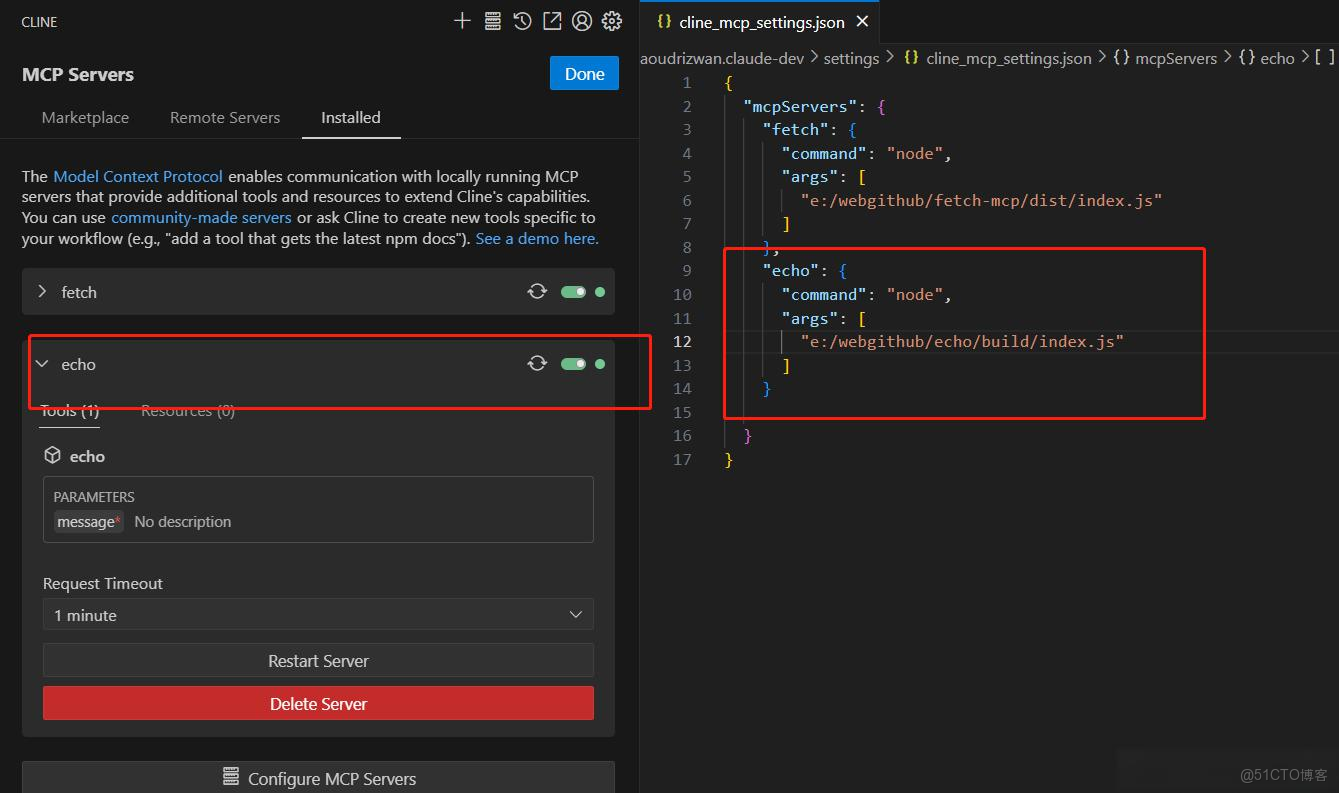Refresh the echo server

[537, 364]
